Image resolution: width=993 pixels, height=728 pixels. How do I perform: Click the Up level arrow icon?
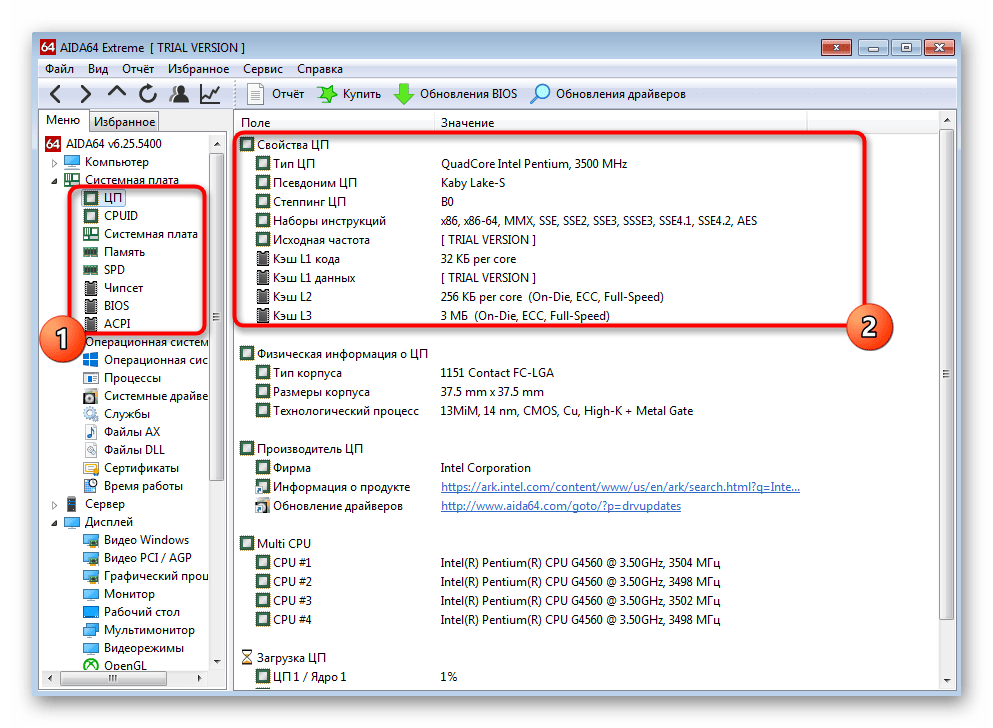point(117,94)
